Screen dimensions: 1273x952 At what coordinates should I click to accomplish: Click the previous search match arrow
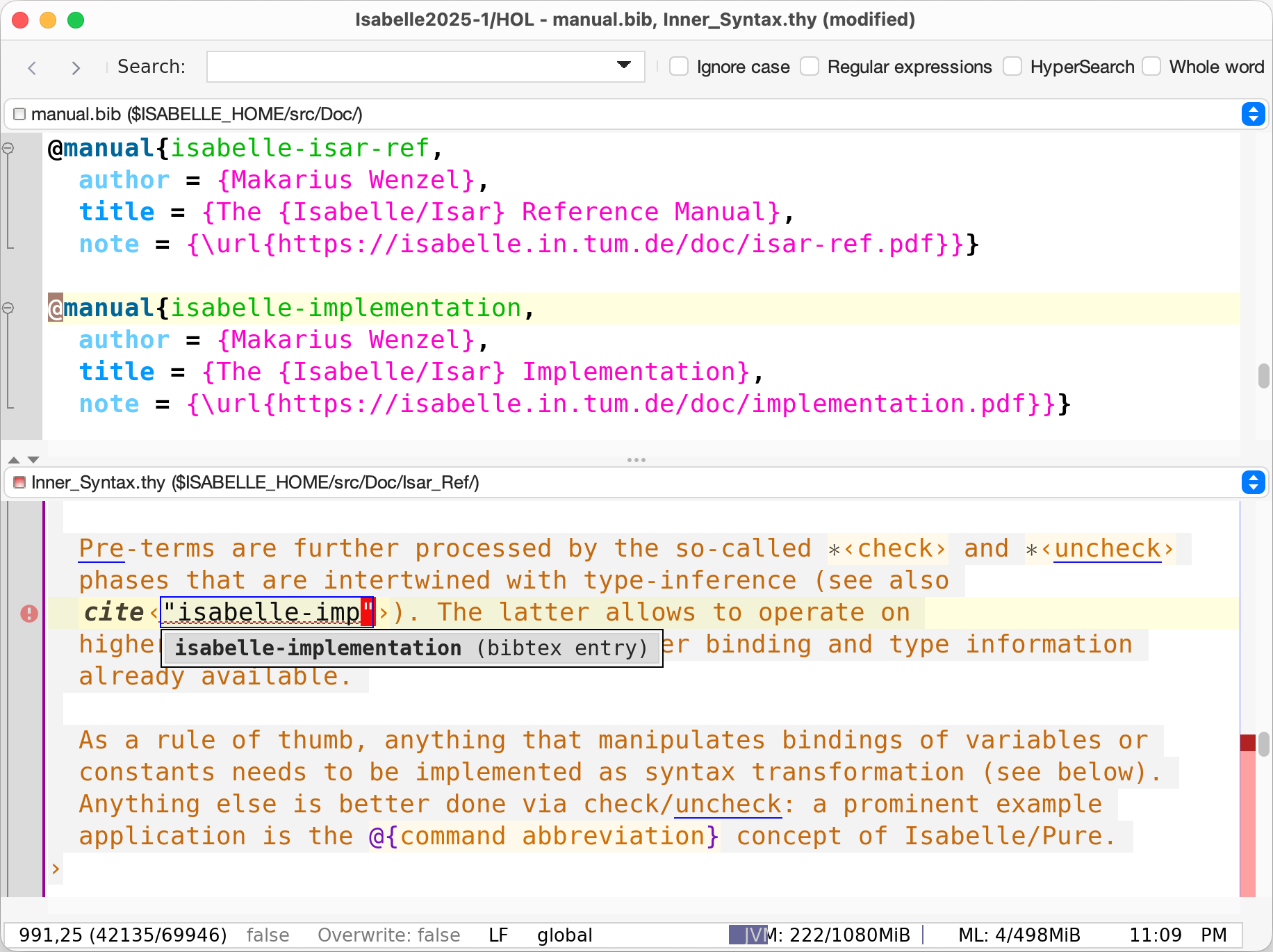click(x=32, y=67)
